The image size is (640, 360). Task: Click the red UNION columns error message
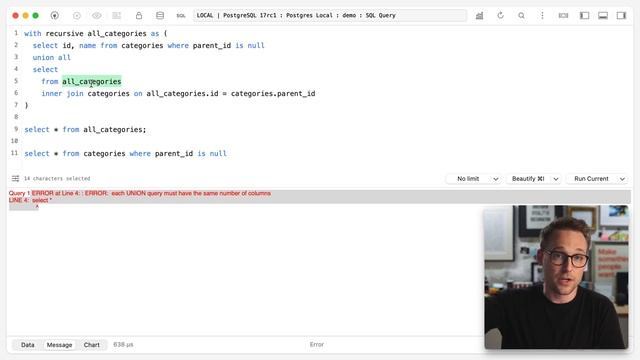pos(151,193)
